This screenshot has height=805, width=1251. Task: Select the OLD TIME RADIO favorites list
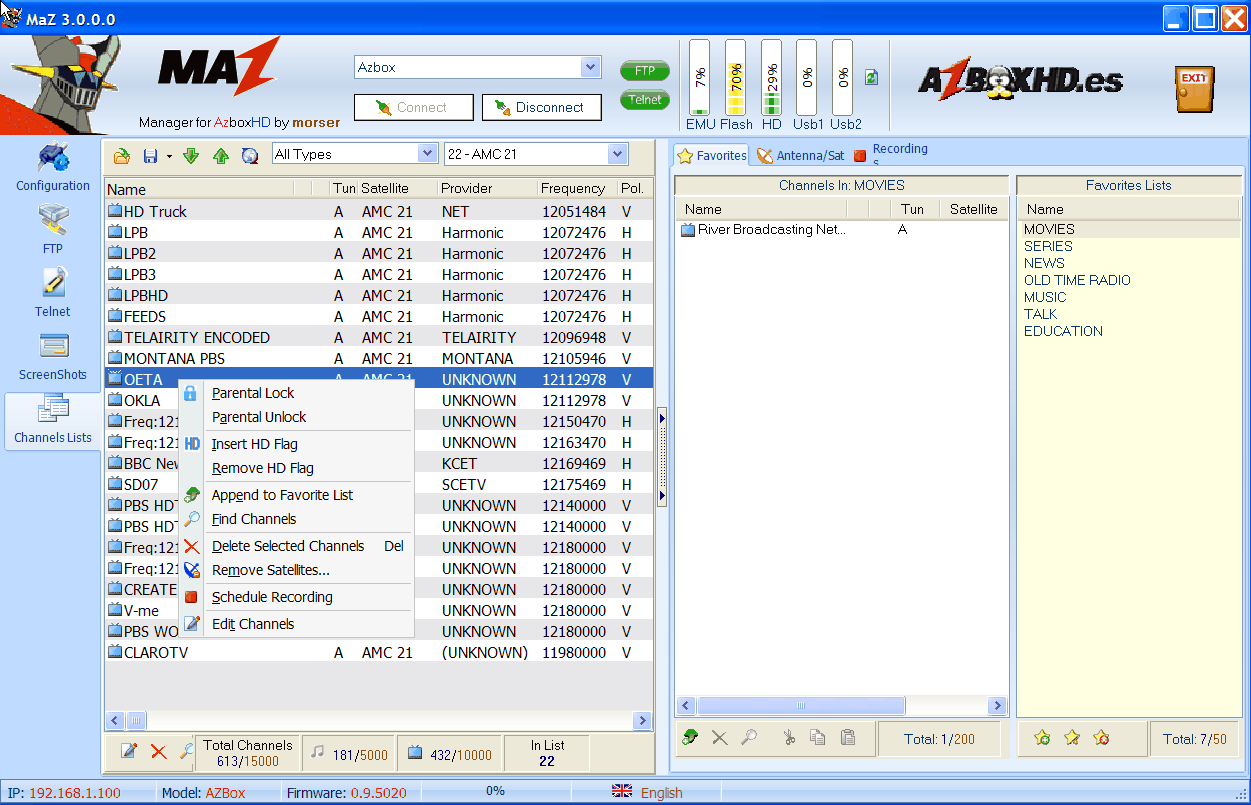click(1077, 280)
